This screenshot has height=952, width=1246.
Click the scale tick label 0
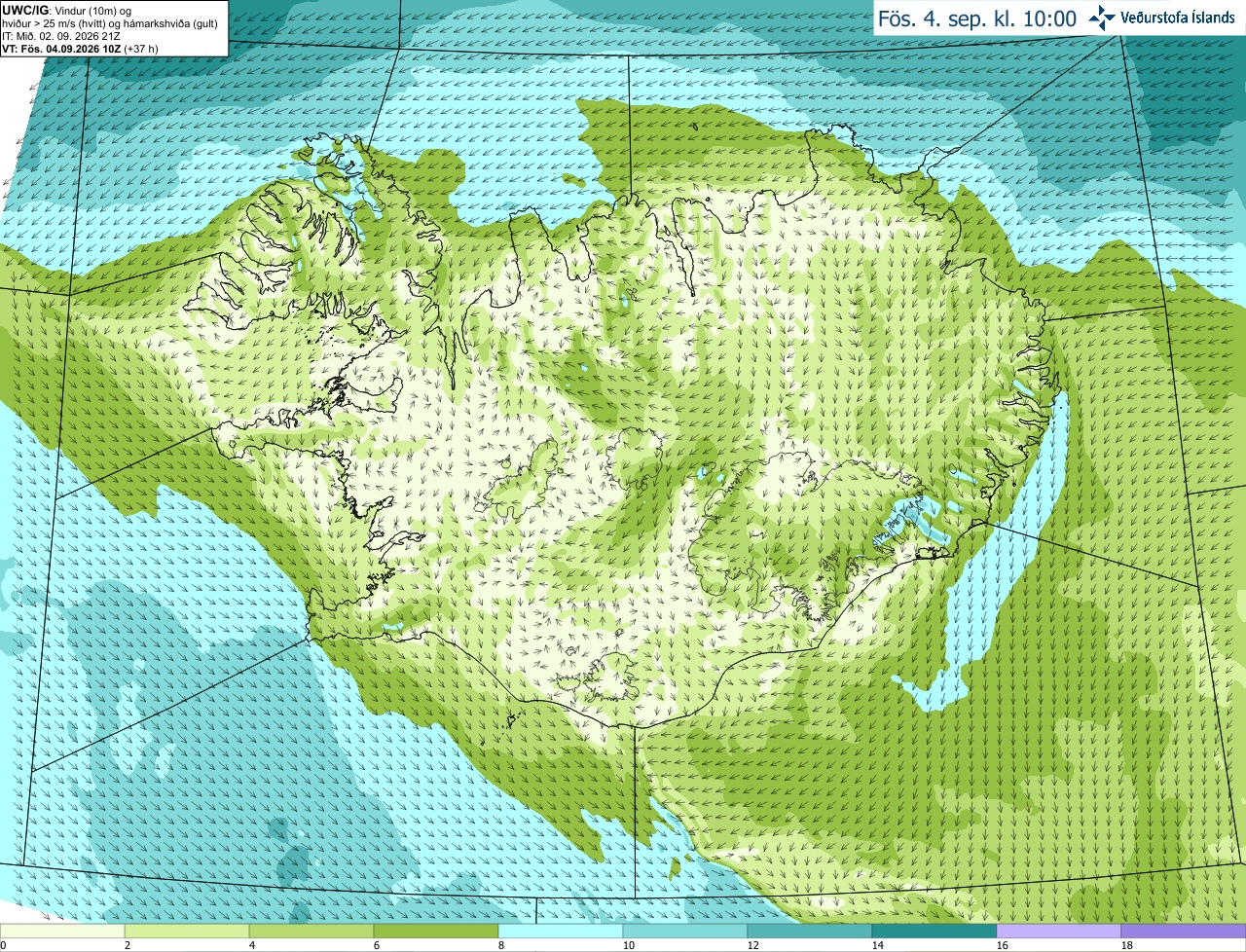[4, 945]
